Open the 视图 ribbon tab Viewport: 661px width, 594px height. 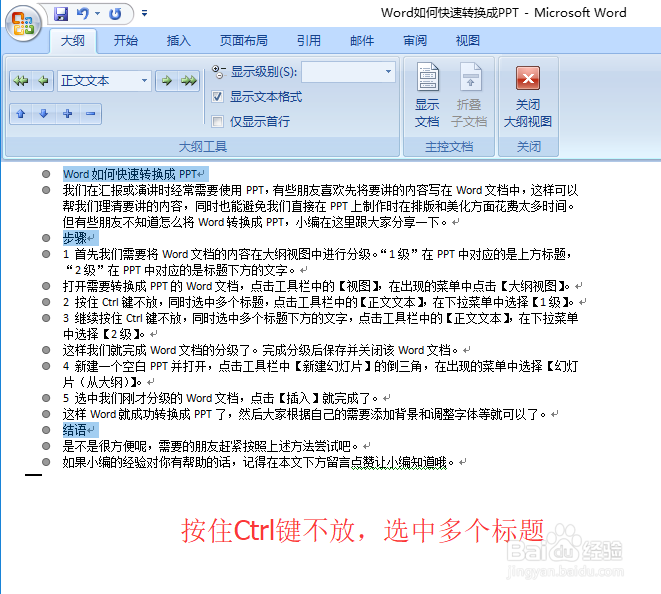468,40
